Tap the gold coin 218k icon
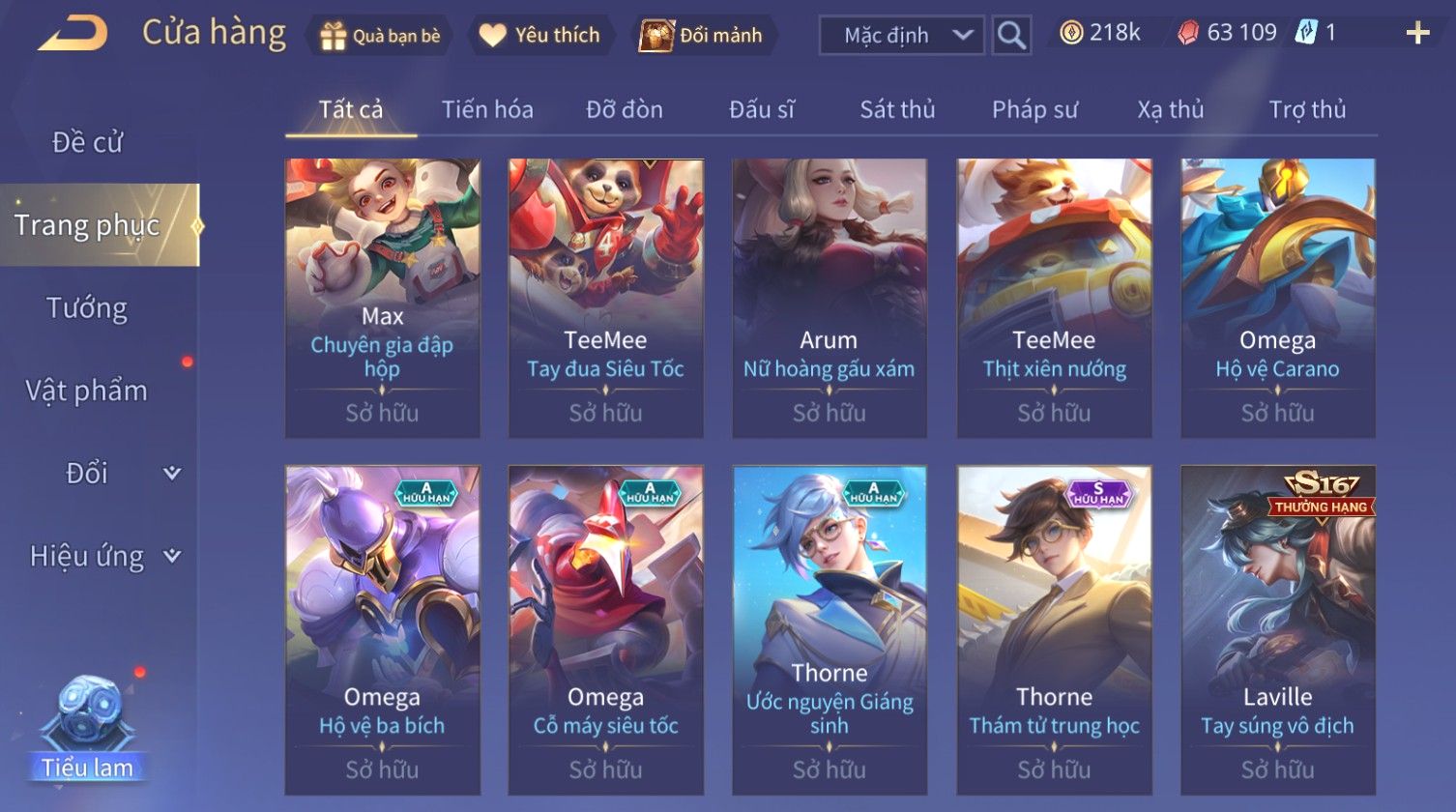Viewport: 1456px width, 812px height. coord(1071,34)
